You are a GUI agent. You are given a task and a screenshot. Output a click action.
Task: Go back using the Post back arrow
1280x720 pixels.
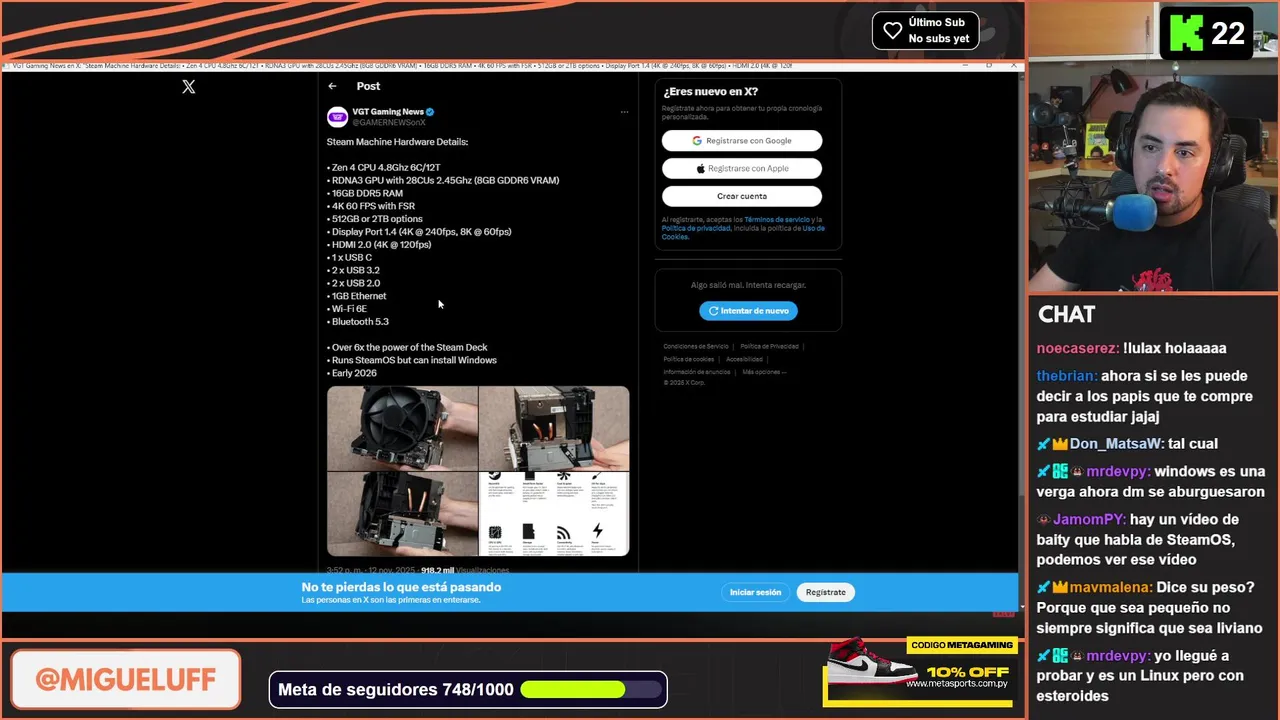coord(333,86)
